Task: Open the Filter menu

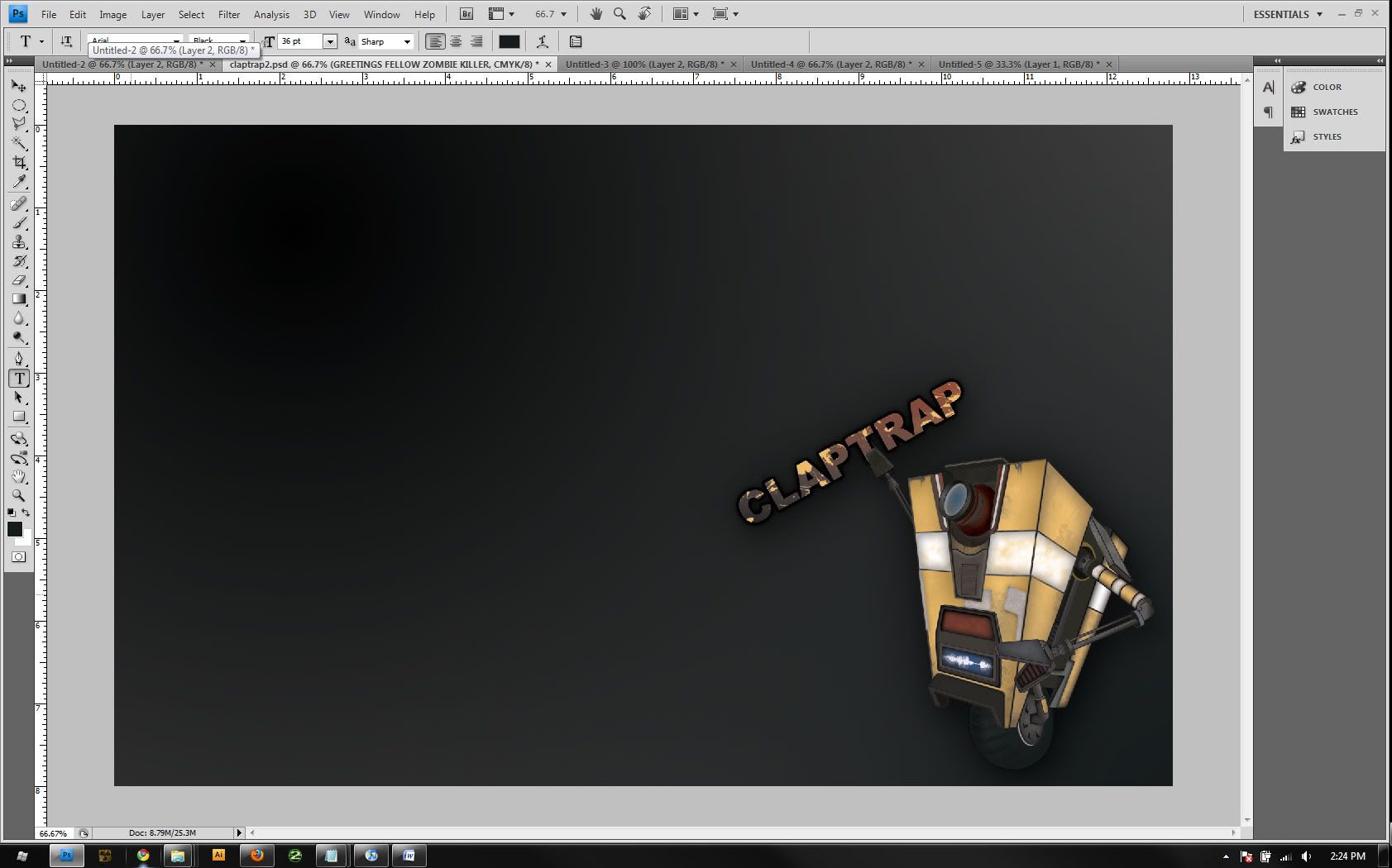Action: 229,14
